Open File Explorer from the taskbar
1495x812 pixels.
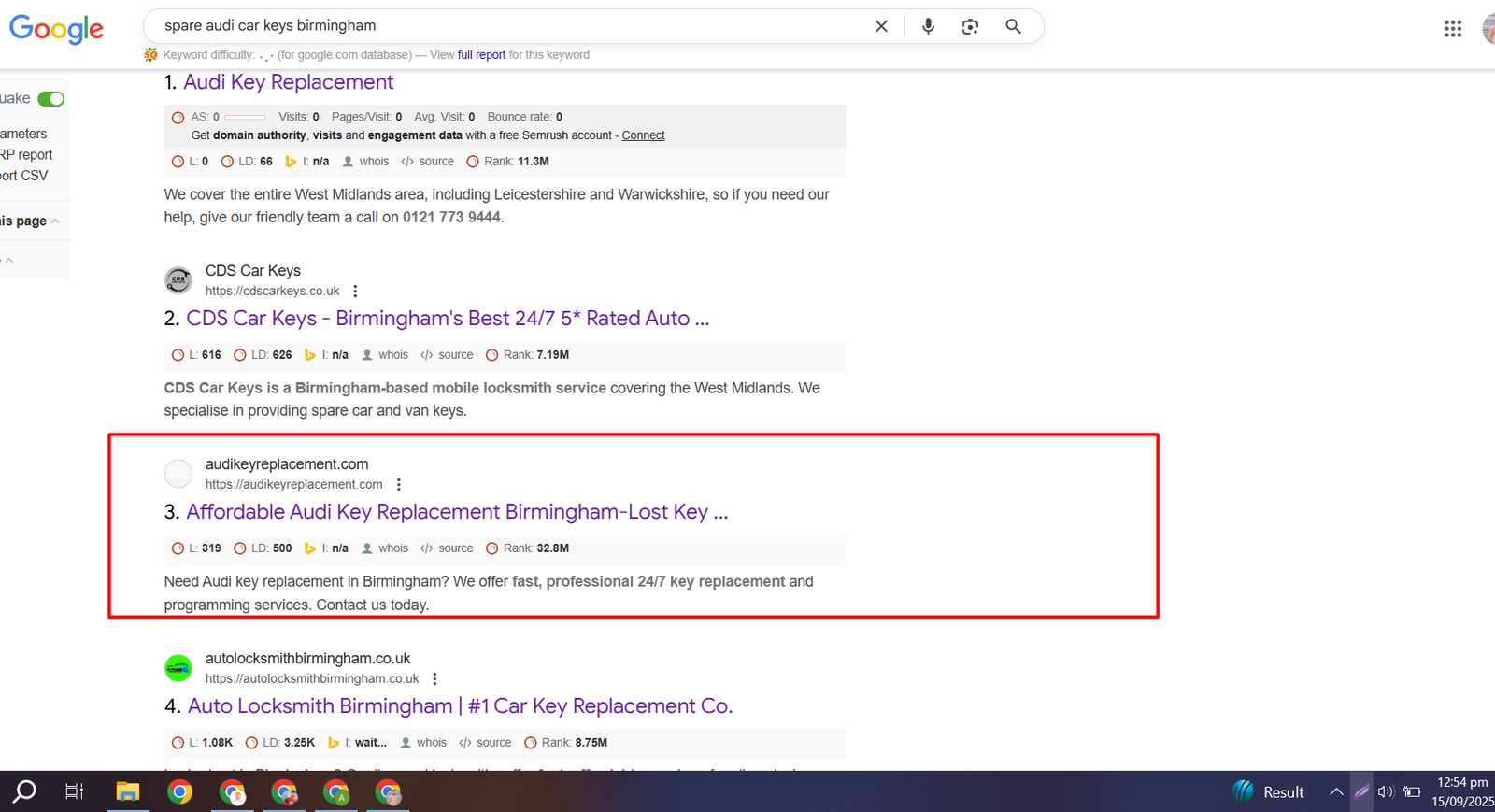coord(128,792)
